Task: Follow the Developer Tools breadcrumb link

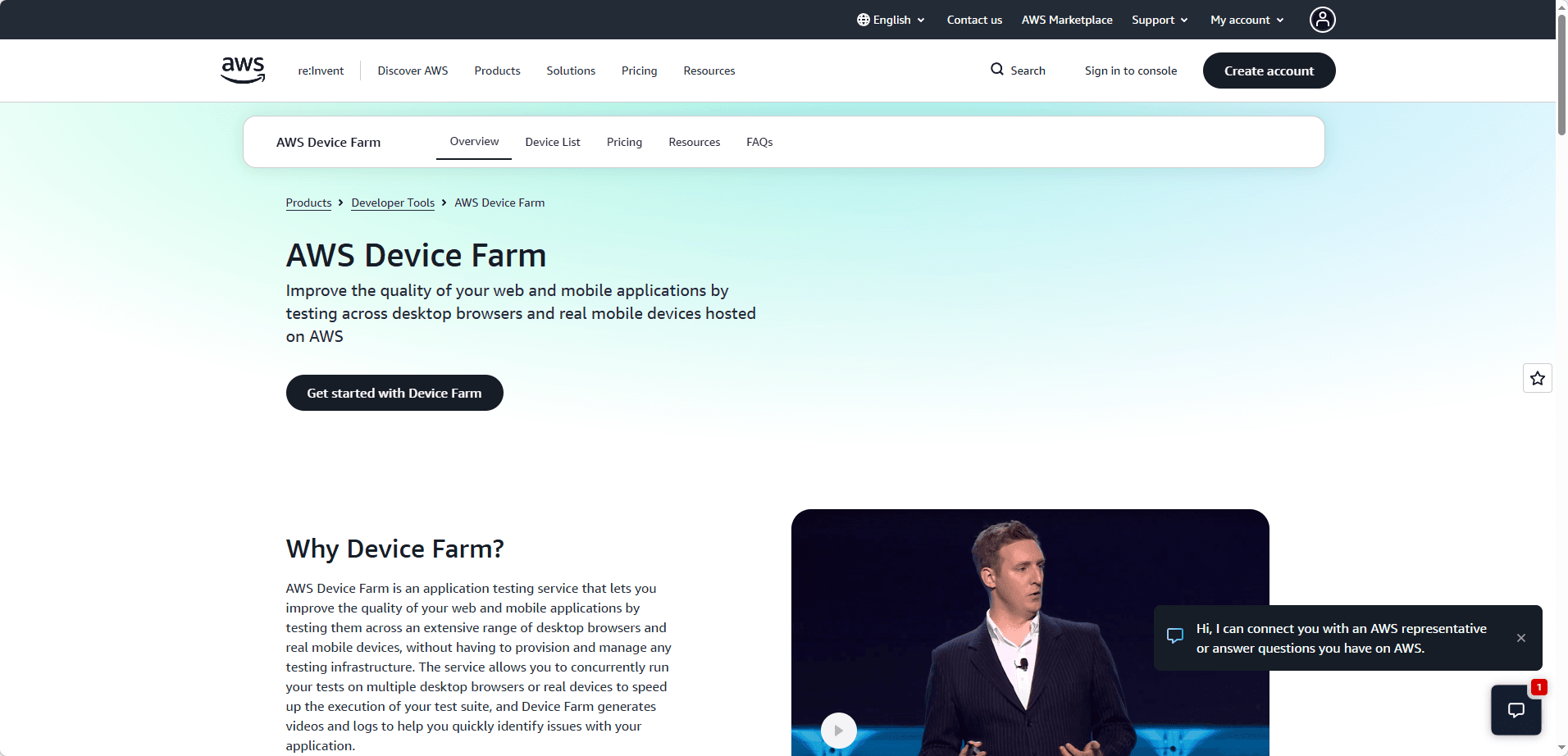Action: point(393,203)
